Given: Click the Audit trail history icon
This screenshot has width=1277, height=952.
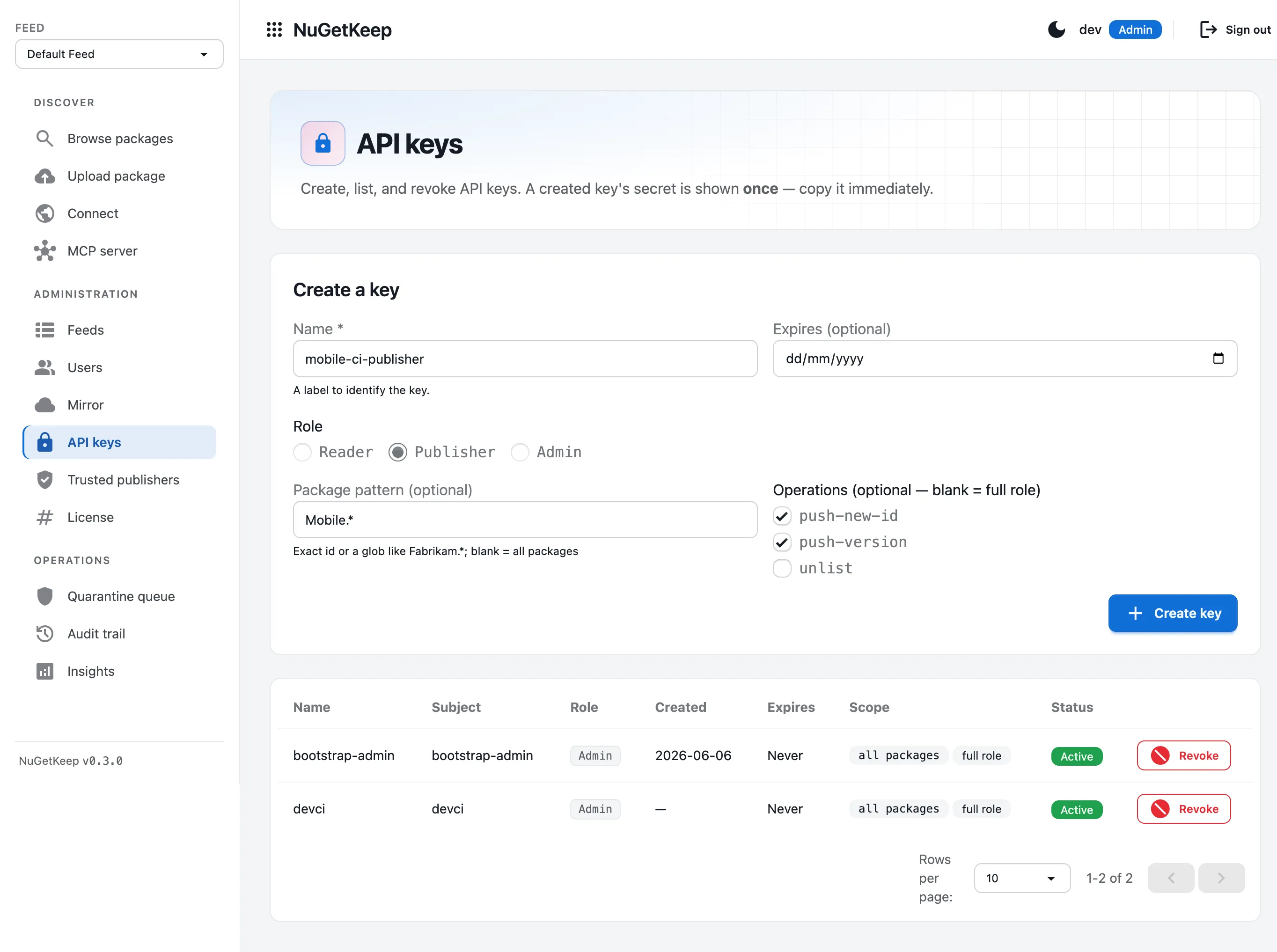Looking at the screenshot, I should (44, 633).
